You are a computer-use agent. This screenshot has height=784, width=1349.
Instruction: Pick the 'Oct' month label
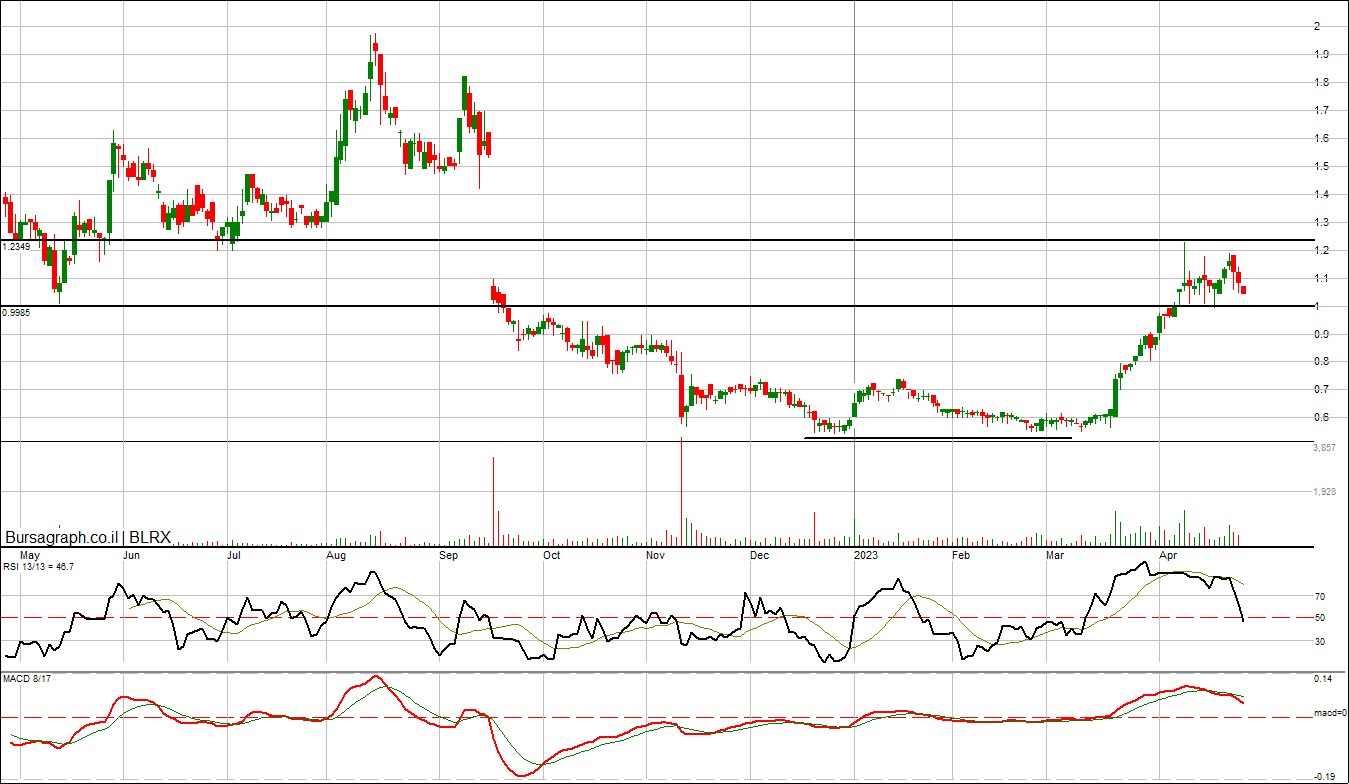point(551,554)
